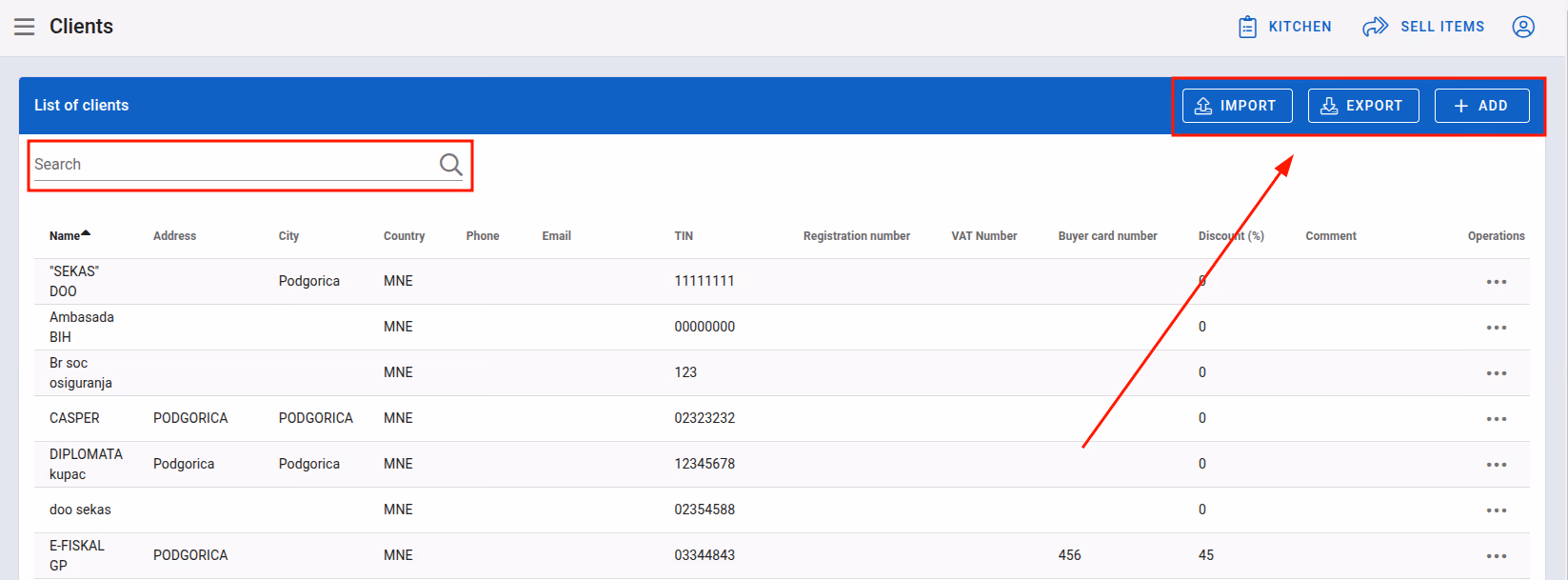Select the Br soc osiguranja client name
The width and height of the screenshot is (1568, 580).
click(80, 372)
